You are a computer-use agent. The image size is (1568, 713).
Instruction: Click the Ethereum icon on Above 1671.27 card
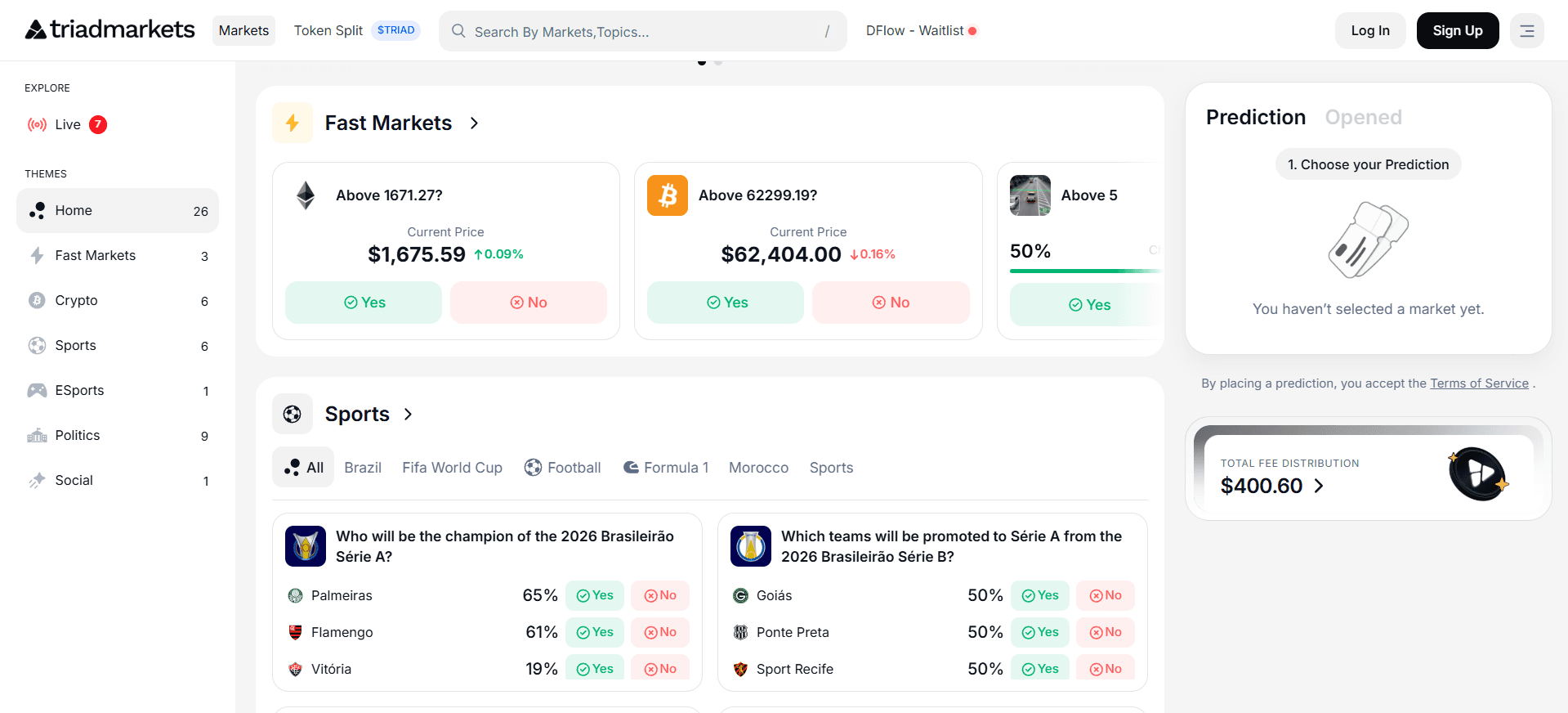pos(306,195)
